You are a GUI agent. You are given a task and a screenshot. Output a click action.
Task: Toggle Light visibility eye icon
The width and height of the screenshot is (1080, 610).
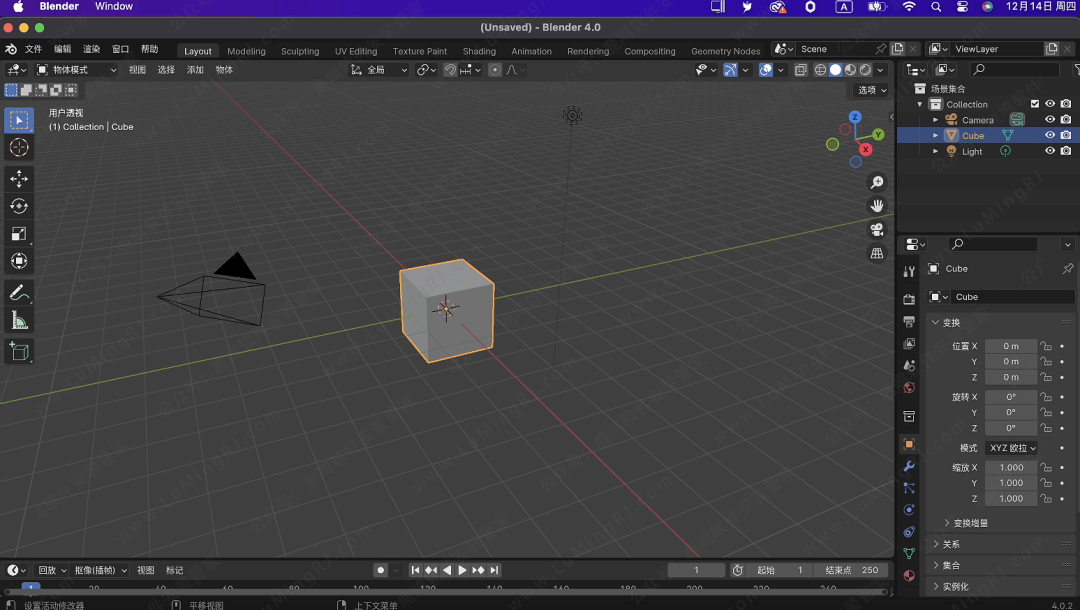(1050, 151)
